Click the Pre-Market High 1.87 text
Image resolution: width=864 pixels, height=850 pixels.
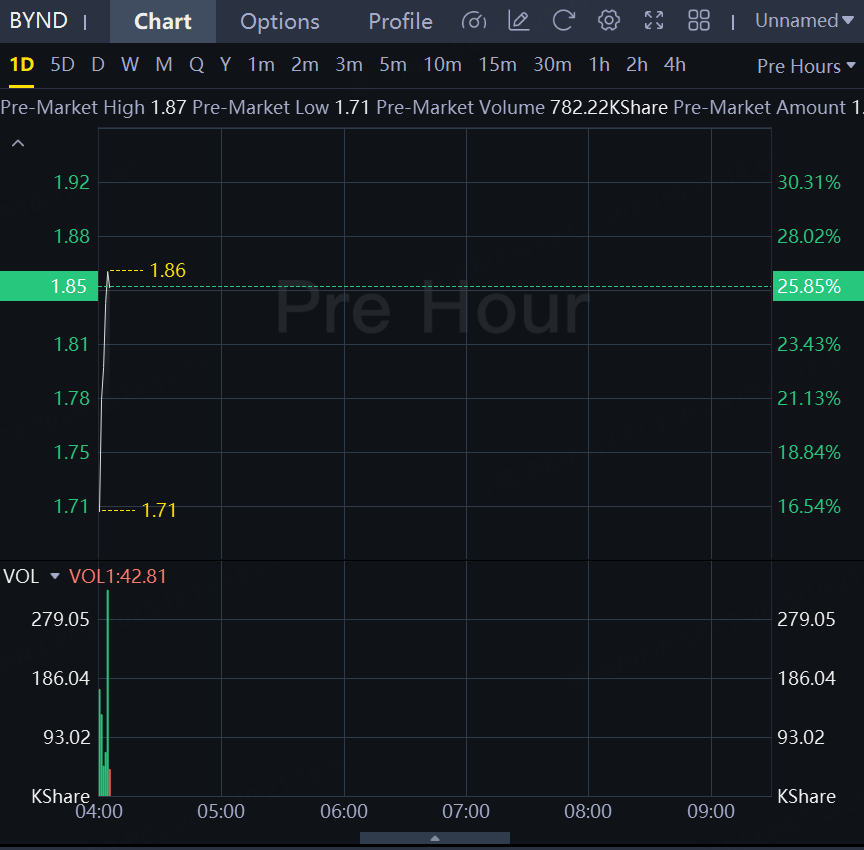pos(94,107)
